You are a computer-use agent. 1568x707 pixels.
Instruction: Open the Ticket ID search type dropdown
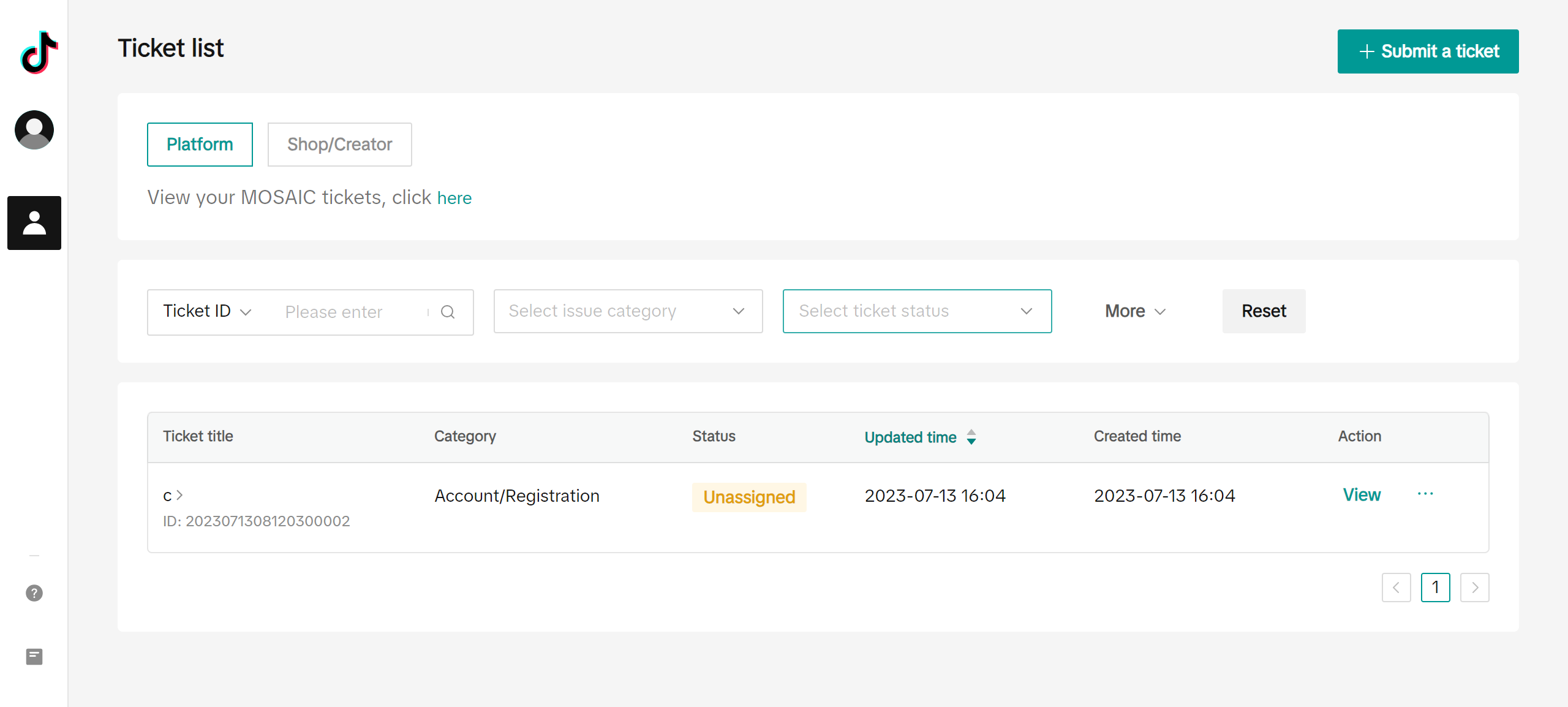coord(208,311)
